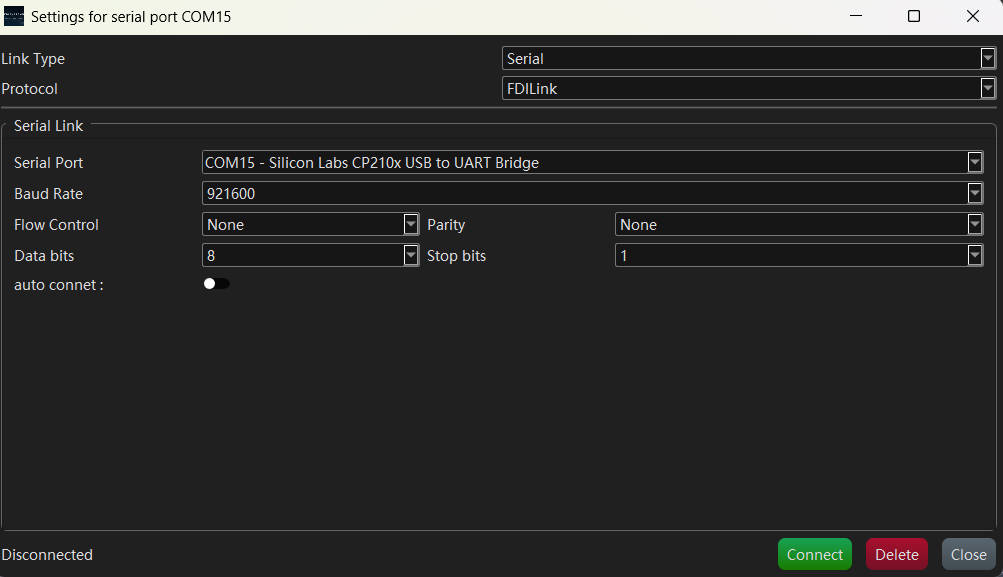
Task: Click the Serial Port label
Action: coord(49,162)
